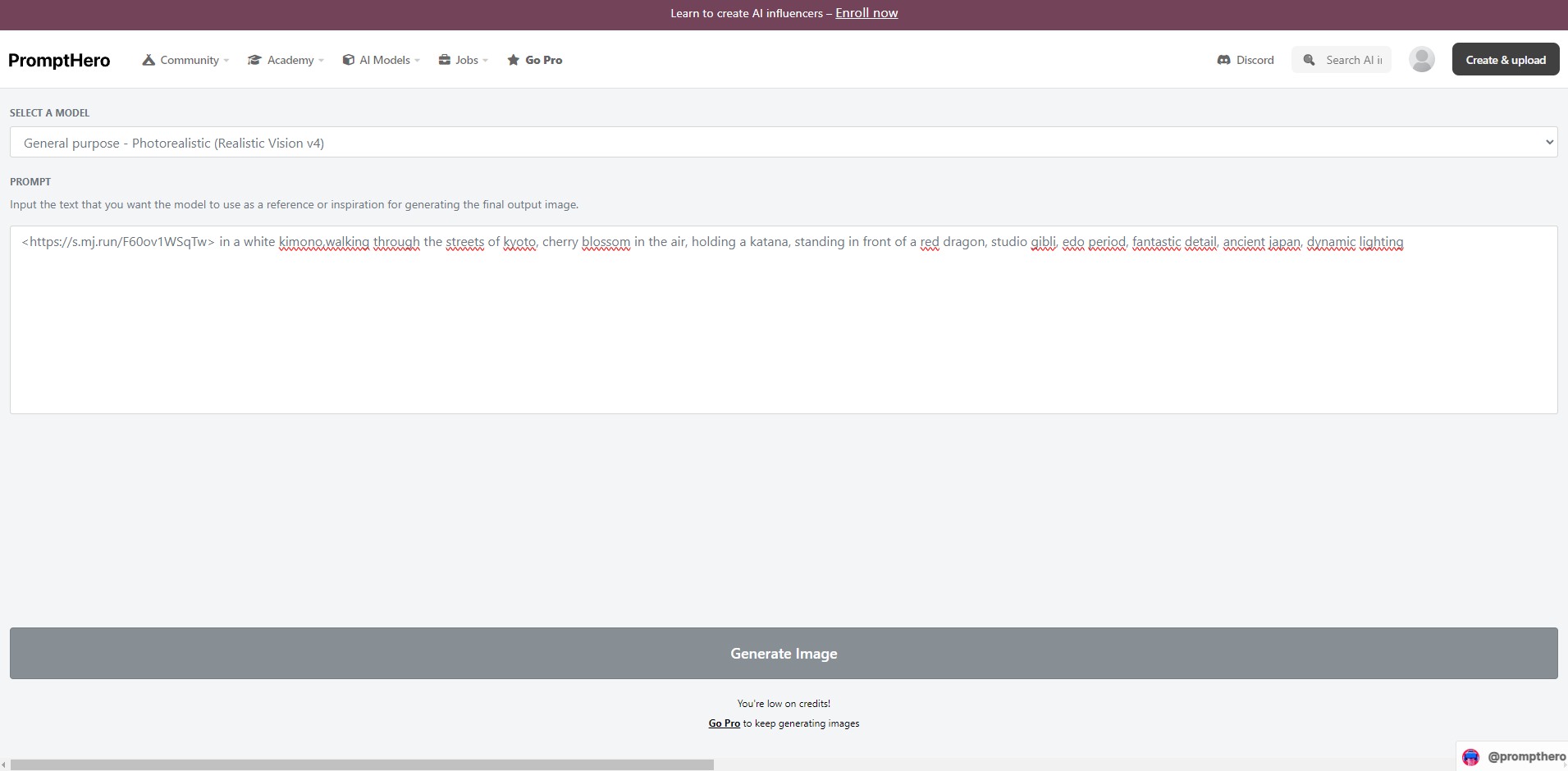Click the Create & upload button
This screenshot has width=1568, height=771.
pyautogui.click(x=1506, y=59)
